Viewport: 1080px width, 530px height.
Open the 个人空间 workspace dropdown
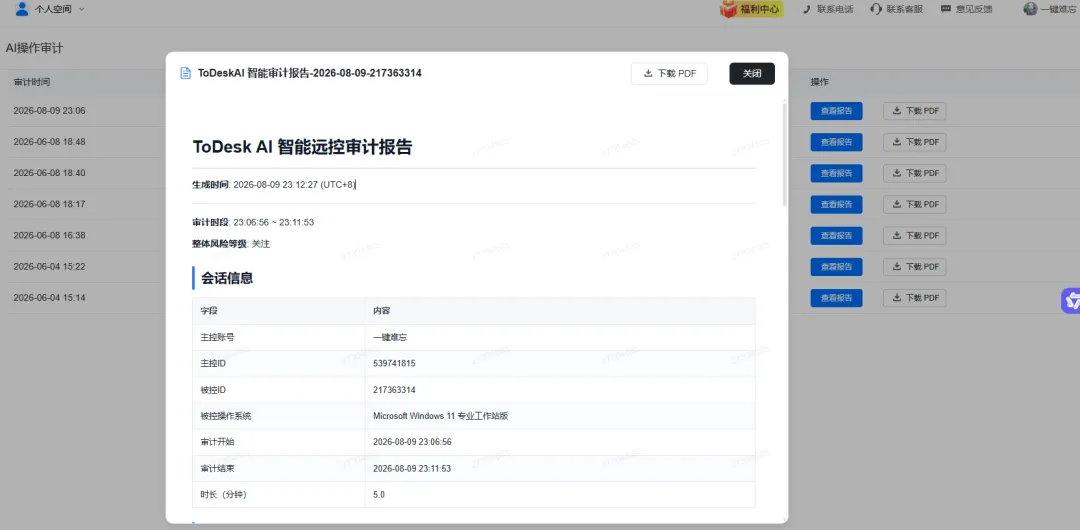coord(50,9)
